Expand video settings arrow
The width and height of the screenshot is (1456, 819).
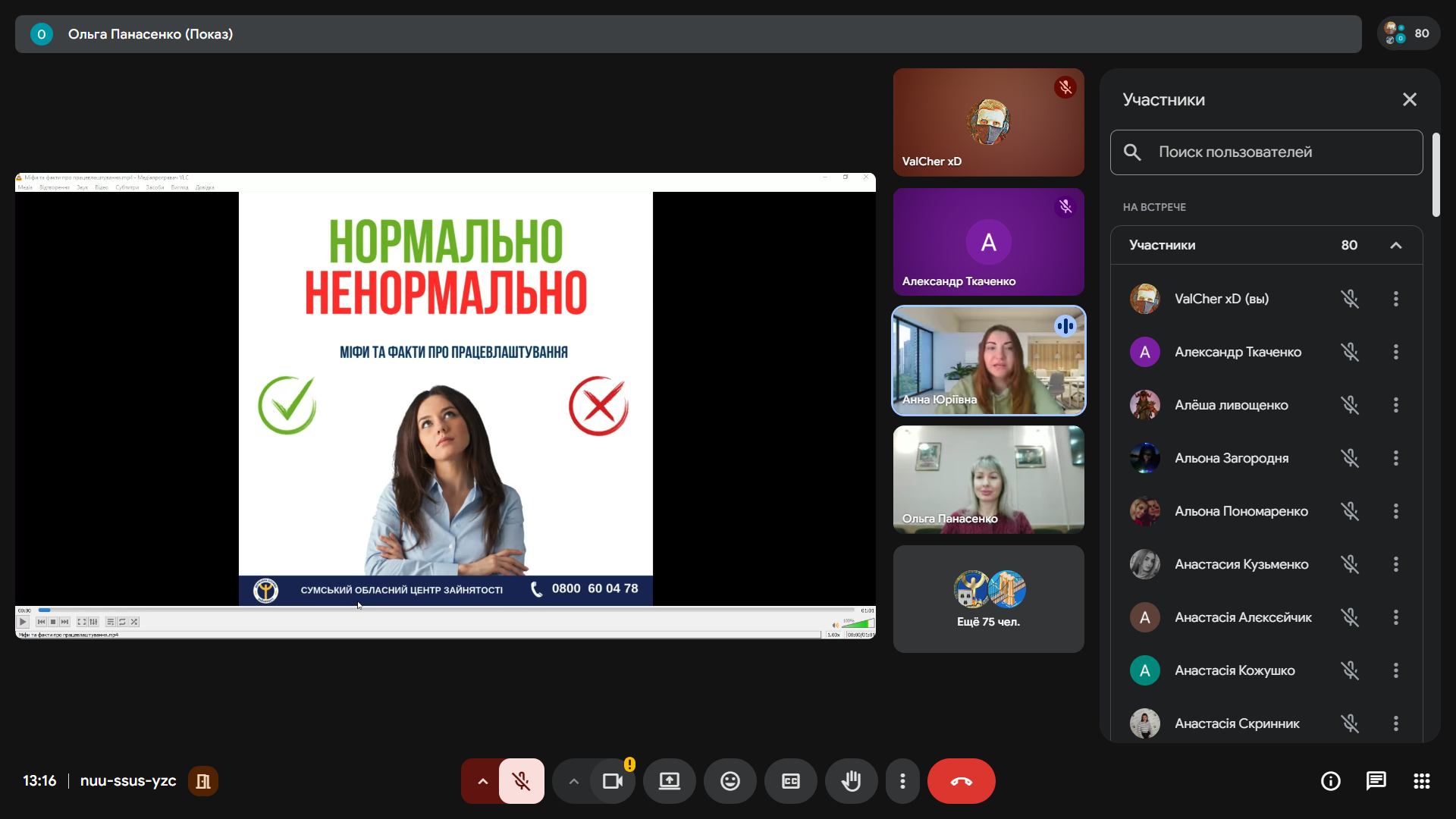tap(573, 781)
